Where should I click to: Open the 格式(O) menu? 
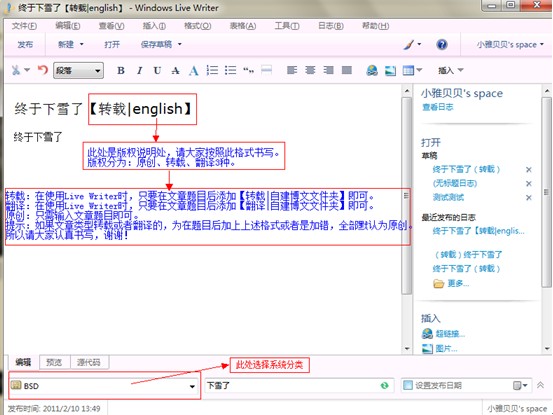point(198,26)
